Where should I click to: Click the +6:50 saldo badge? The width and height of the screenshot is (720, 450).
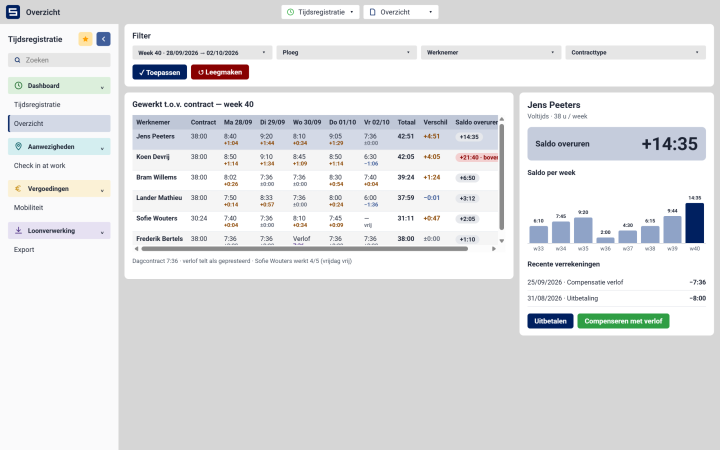click(467, 178)
